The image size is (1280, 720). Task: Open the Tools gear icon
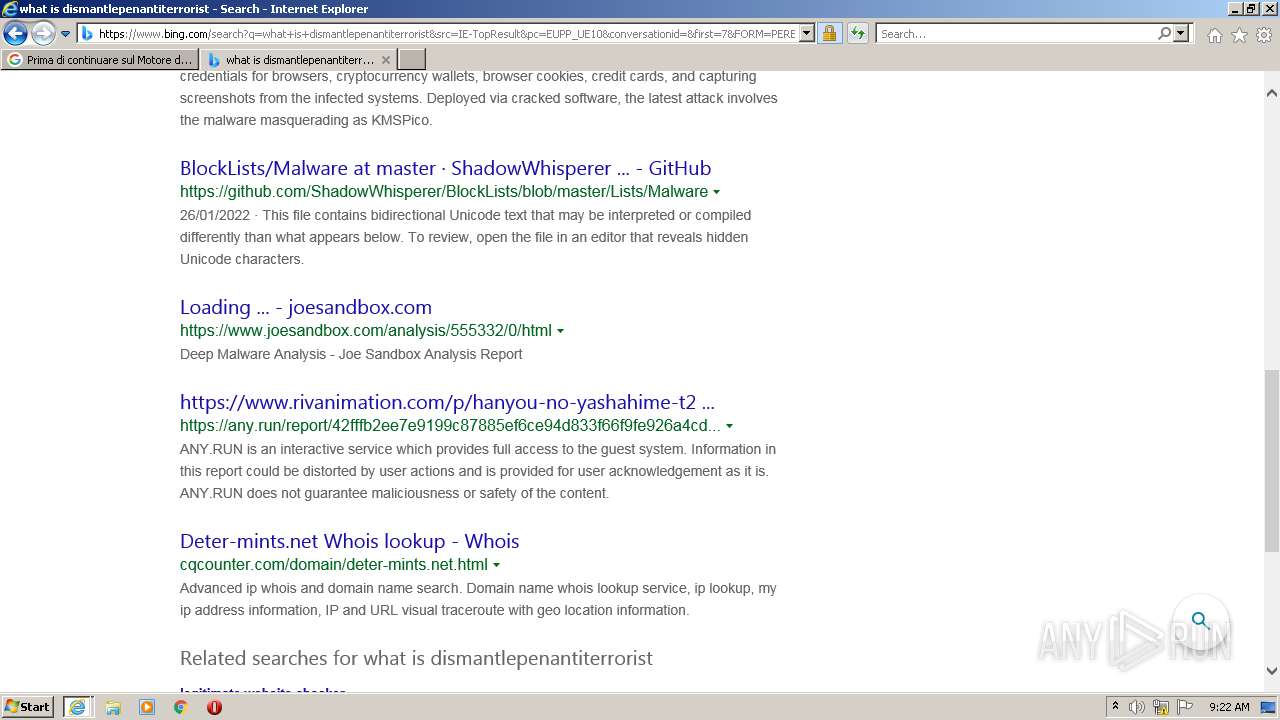1264,35
